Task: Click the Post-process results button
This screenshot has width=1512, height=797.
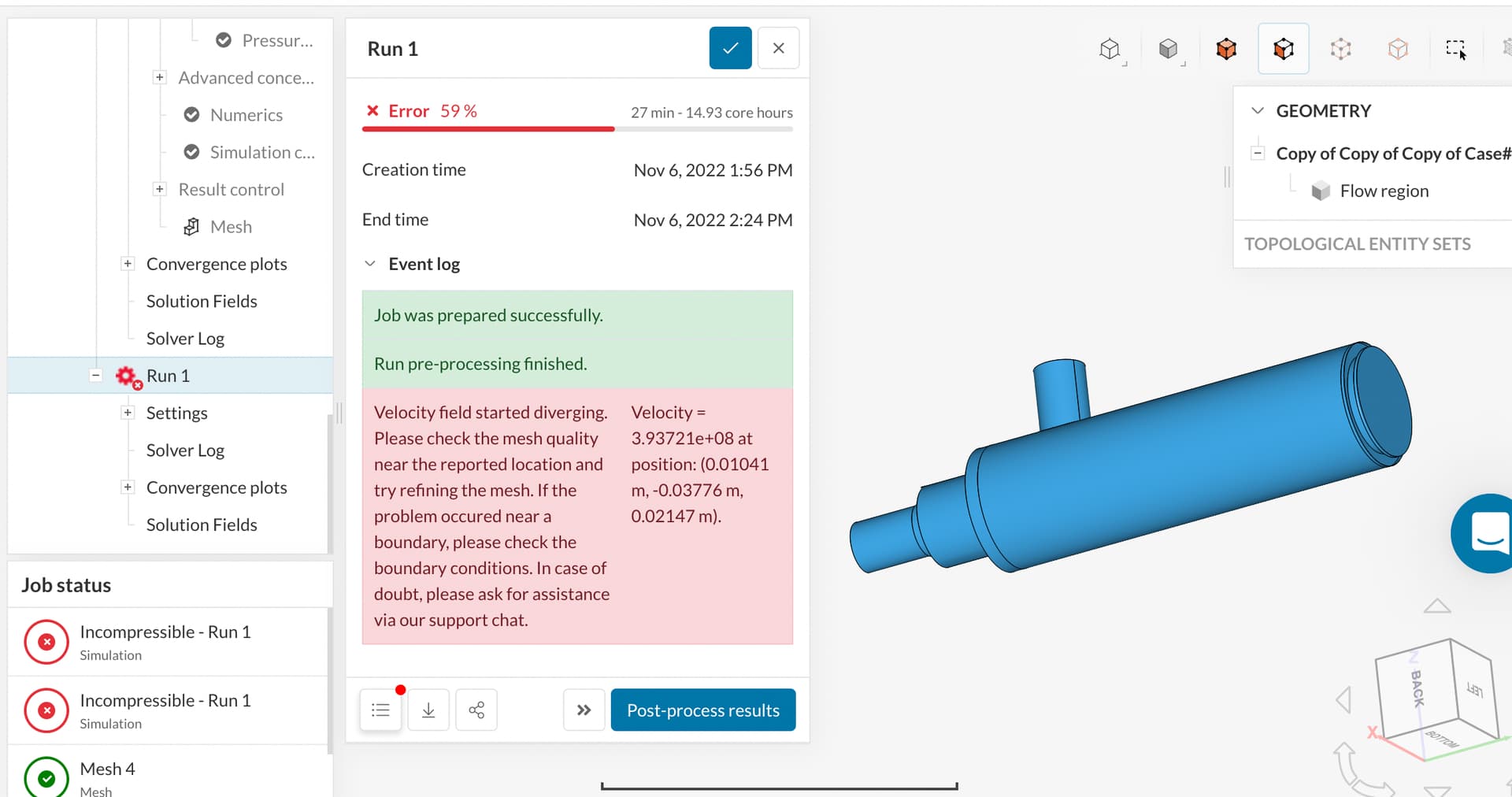Action: pyautogui.click(x=702, y=710)
